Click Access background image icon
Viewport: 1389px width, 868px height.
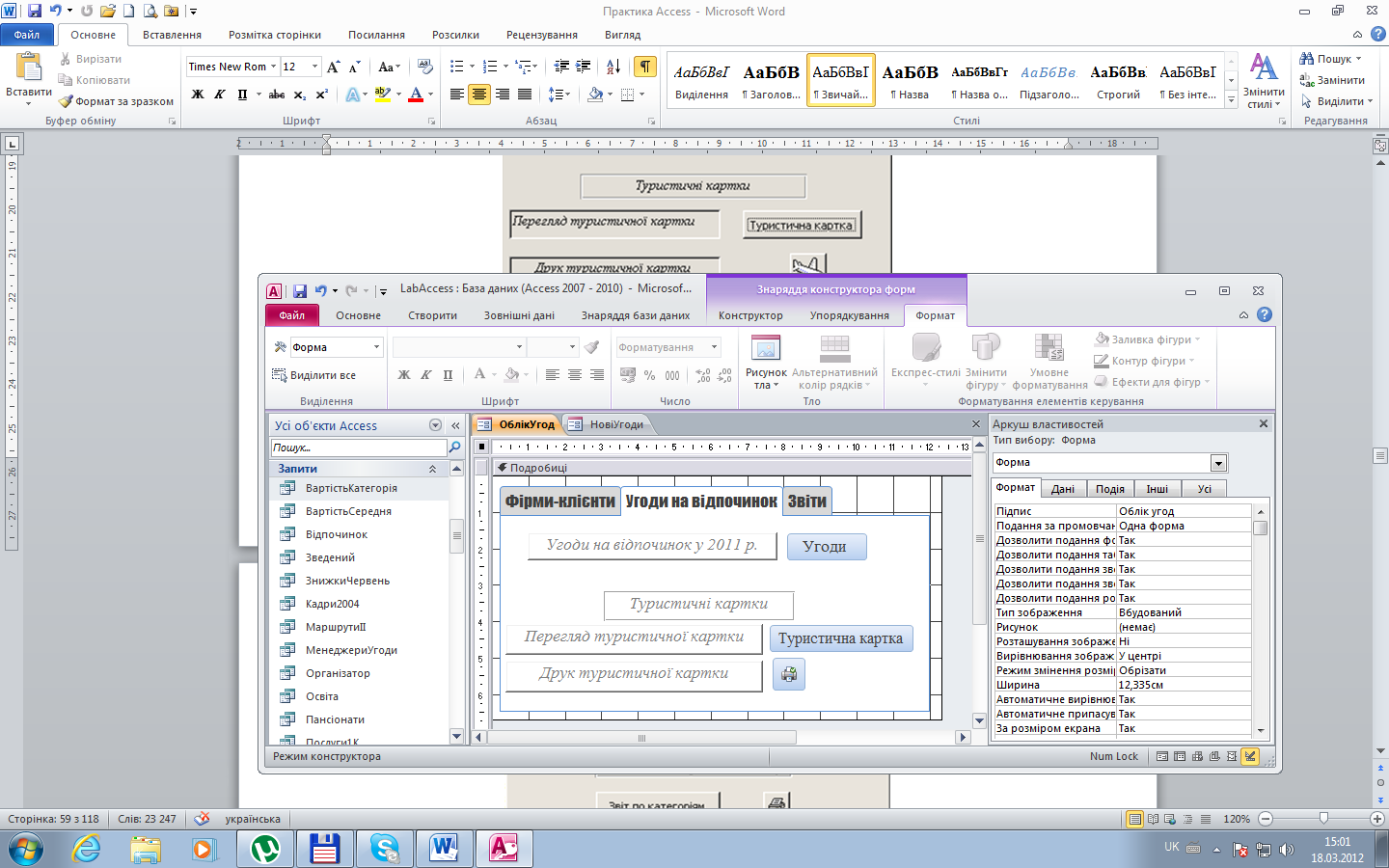point(765,348)
